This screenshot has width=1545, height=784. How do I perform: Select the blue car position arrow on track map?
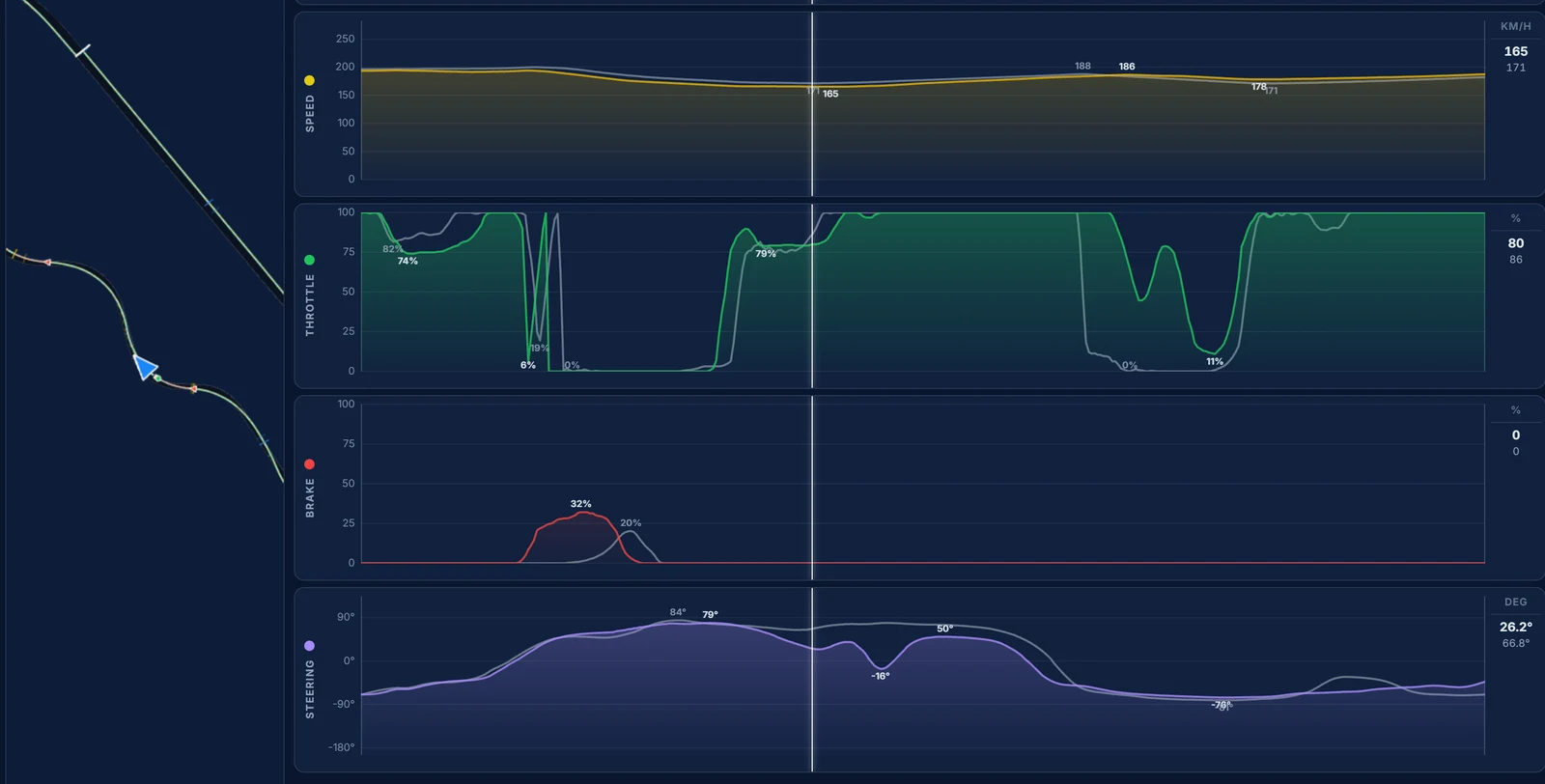pyautogui.click(x=145, y=367)
